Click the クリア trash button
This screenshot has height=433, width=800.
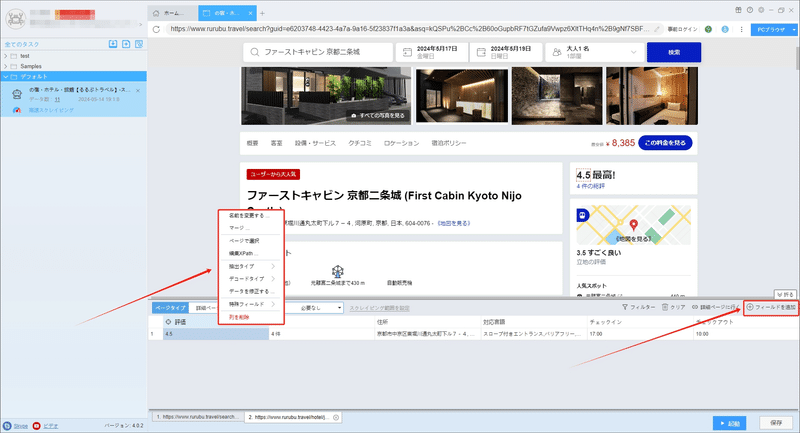(673, 307)
